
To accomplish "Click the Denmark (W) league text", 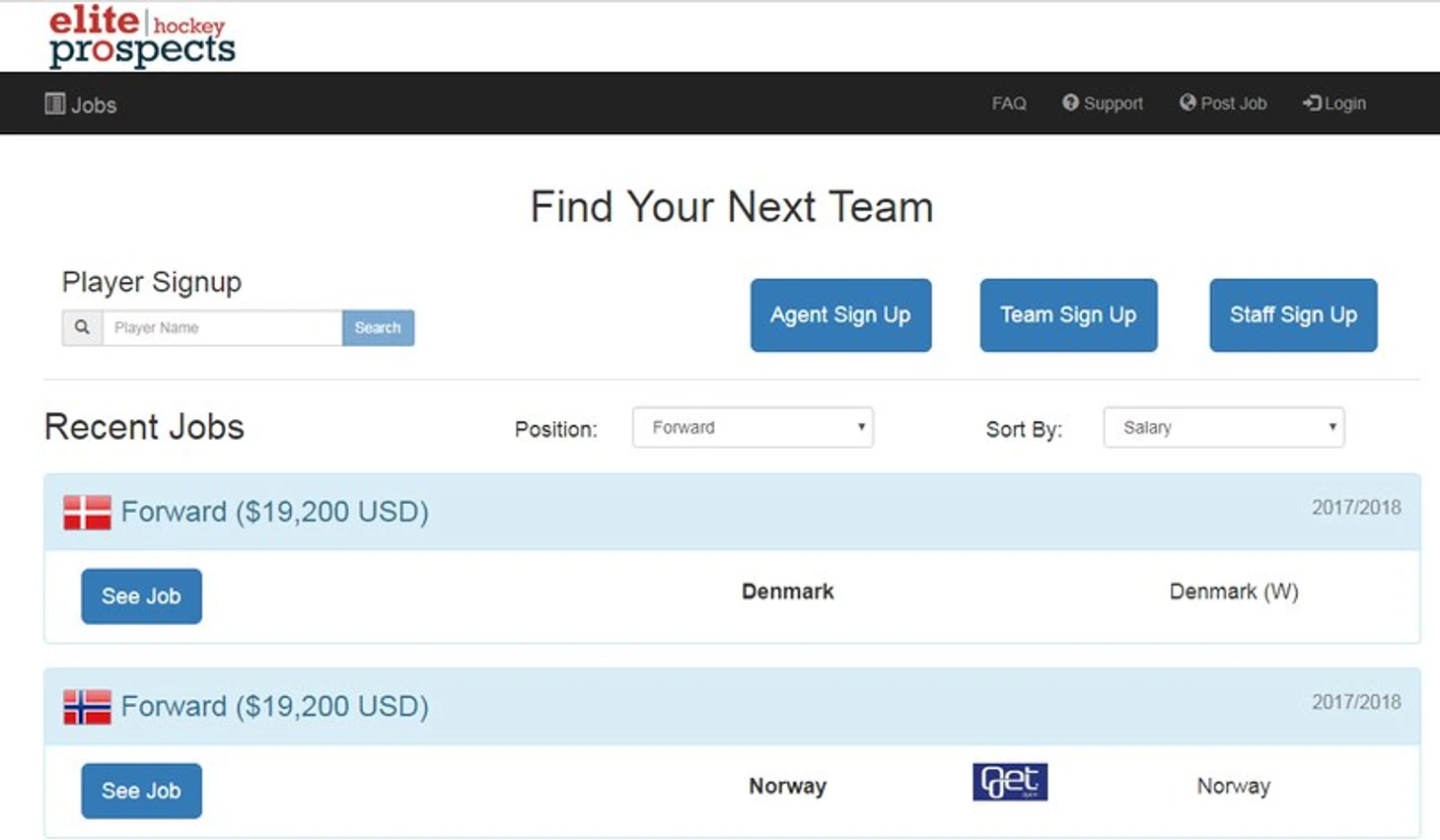I will pos(1234,592).
